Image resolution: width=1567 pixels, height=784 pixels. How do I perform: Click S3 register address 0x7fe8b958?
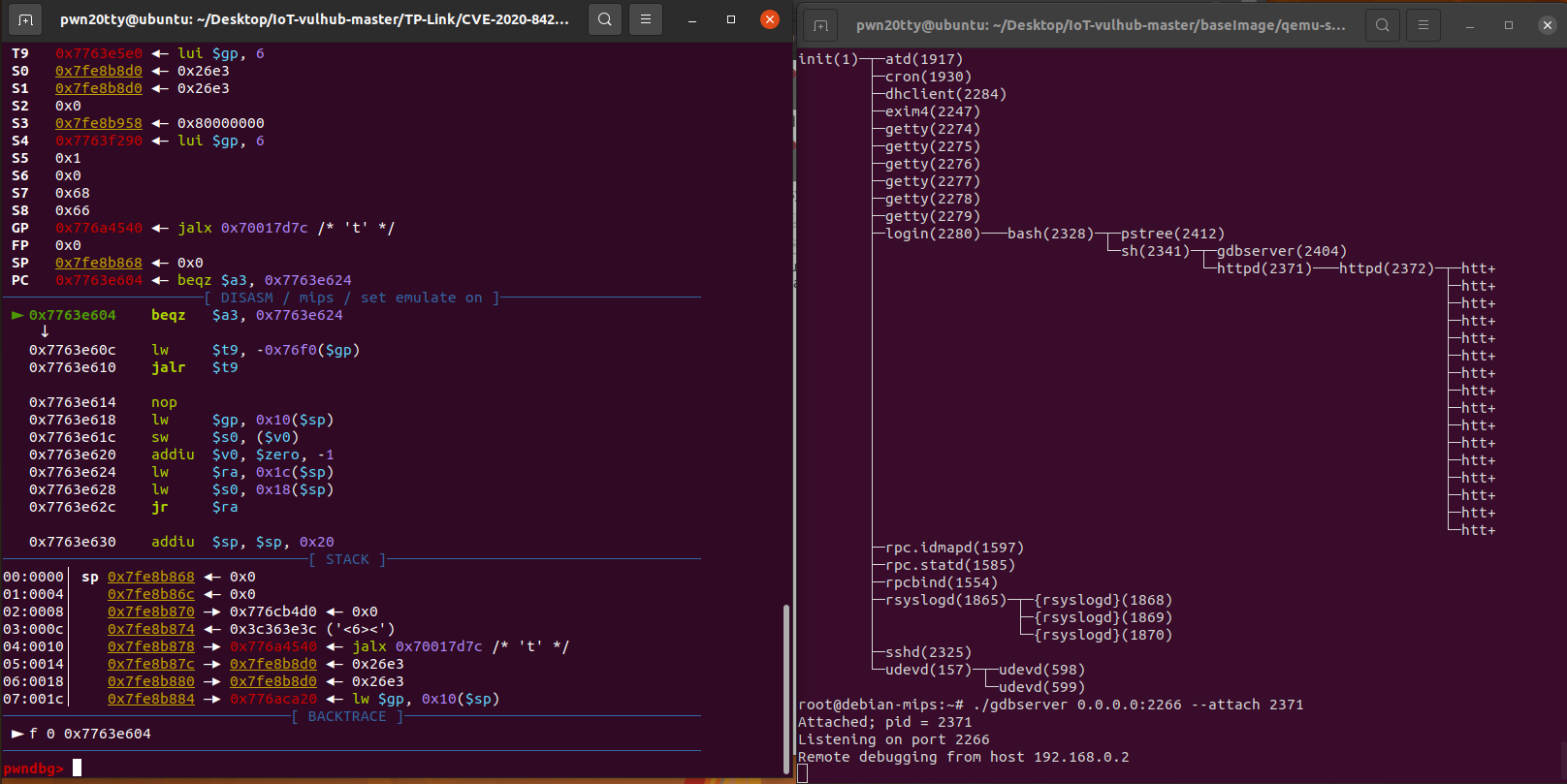click(x=99, y=123)
